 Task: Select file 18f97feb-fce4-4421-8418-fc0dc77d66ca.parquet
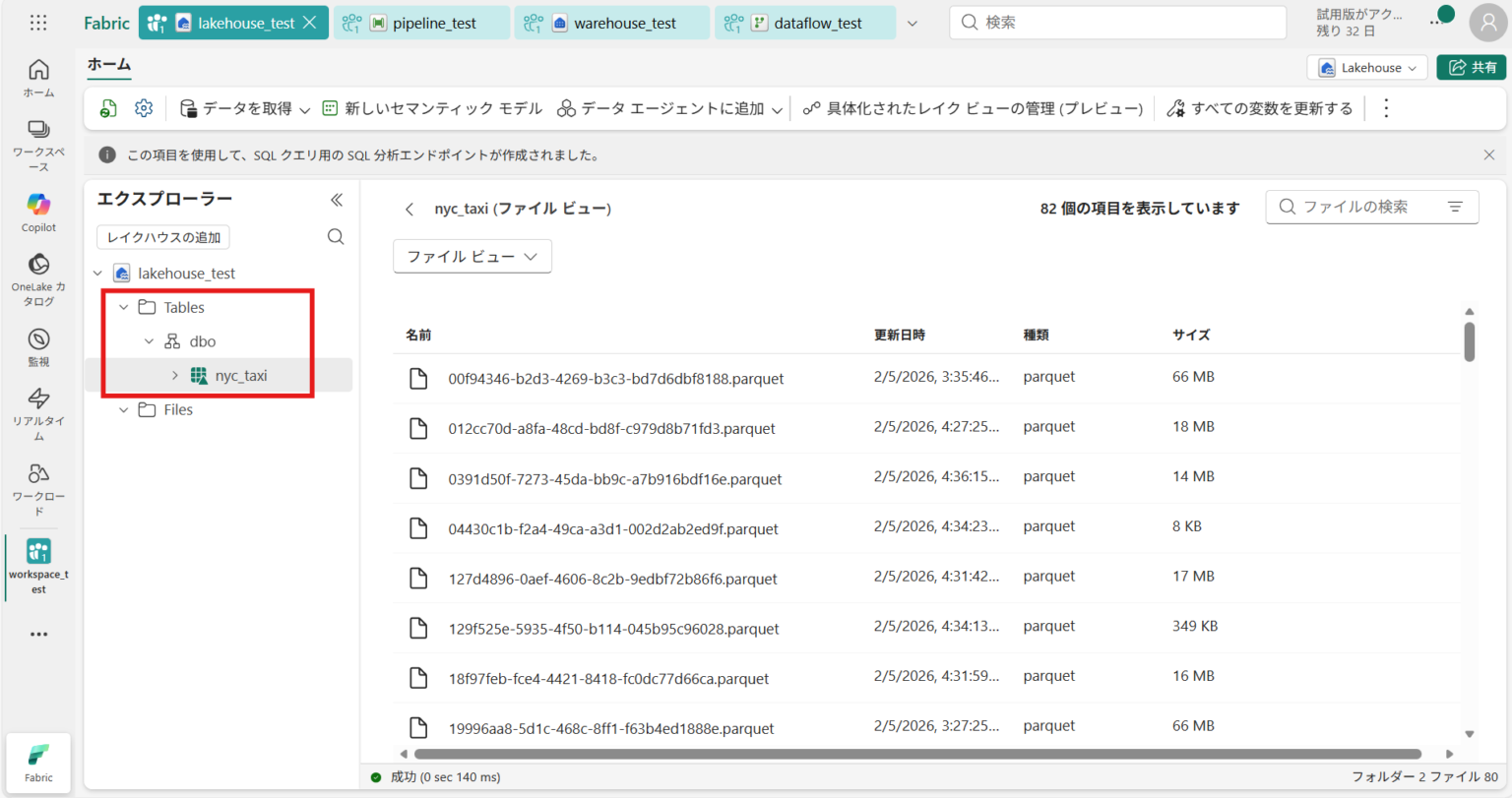[608, 678]
